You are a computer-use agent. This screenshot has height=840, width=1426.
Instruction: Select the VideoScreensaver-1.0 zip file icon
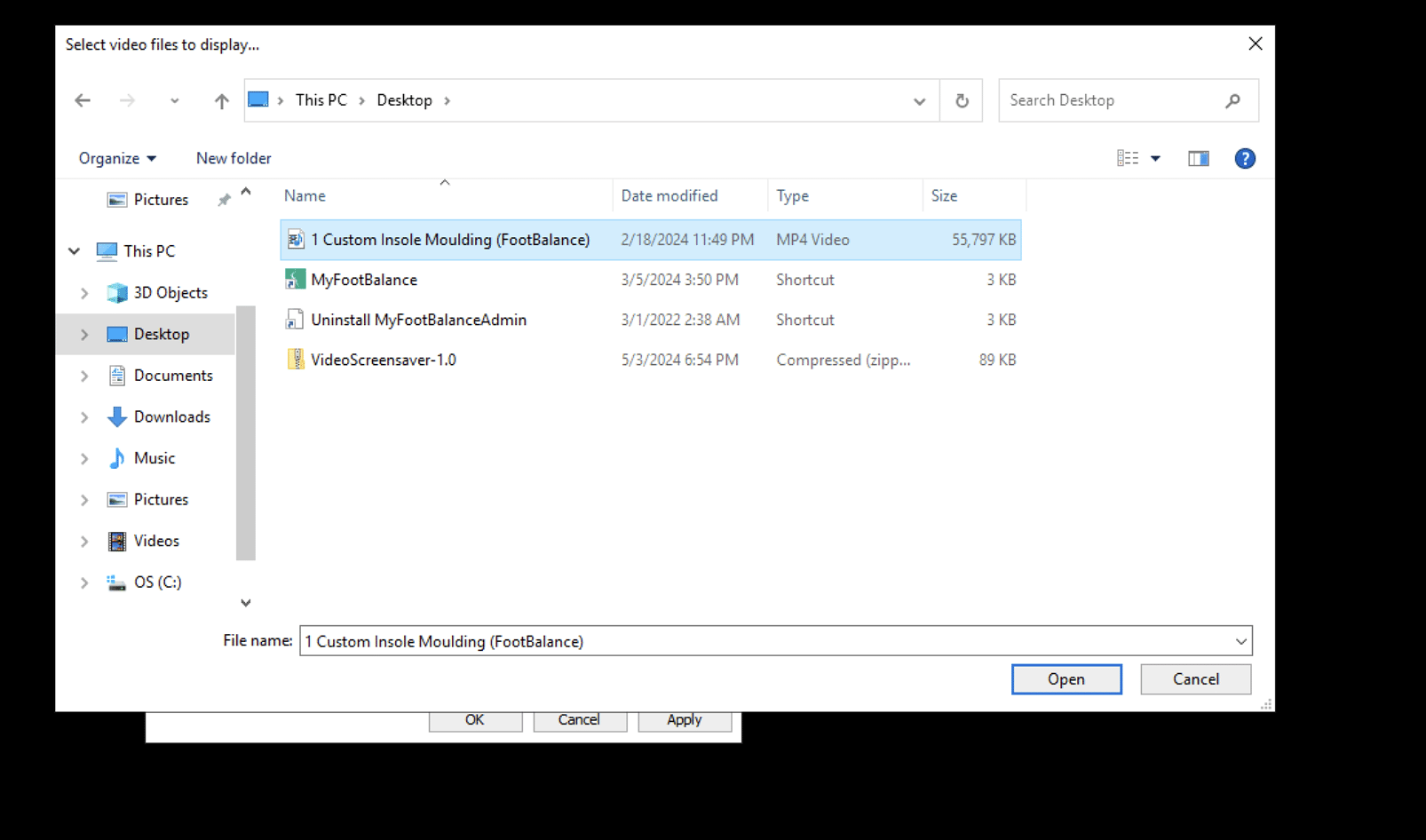coord(296,359)
